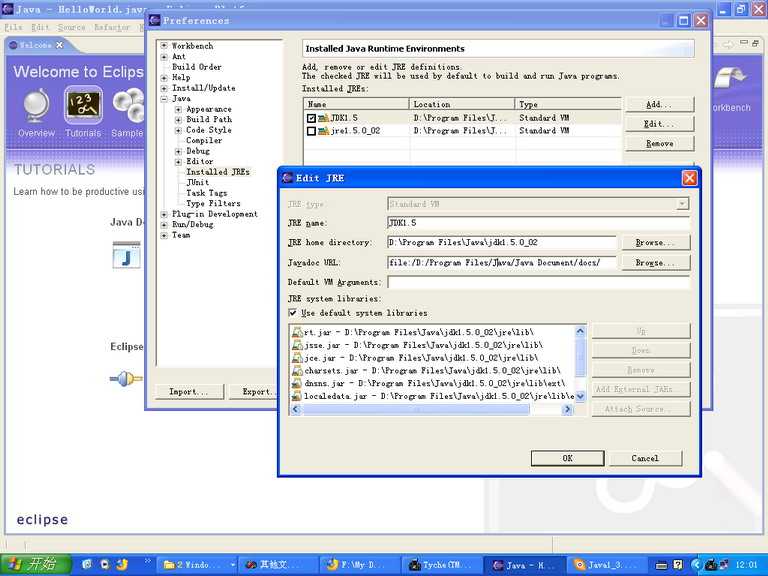This screenshot has height=576, width=768.
Task: Open the Overview globe icon on Welcome page
Action: click(37, 105)
